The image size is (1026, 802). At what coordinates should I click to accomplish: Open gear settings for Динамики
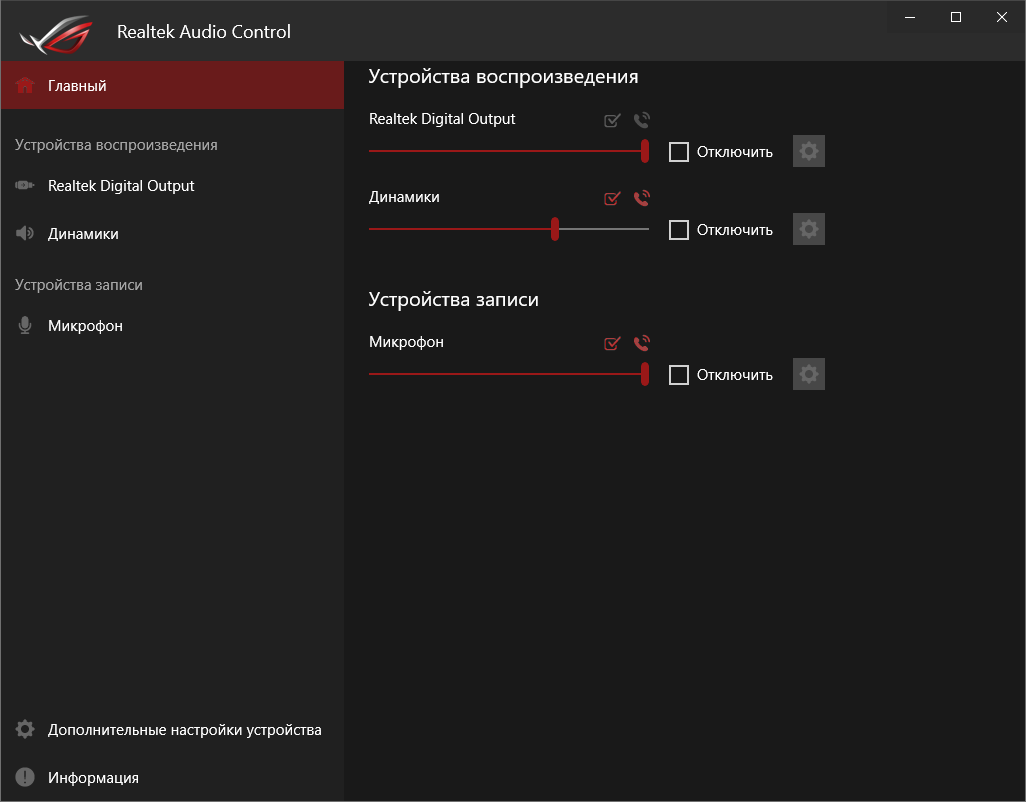click(x=809, y=230)
